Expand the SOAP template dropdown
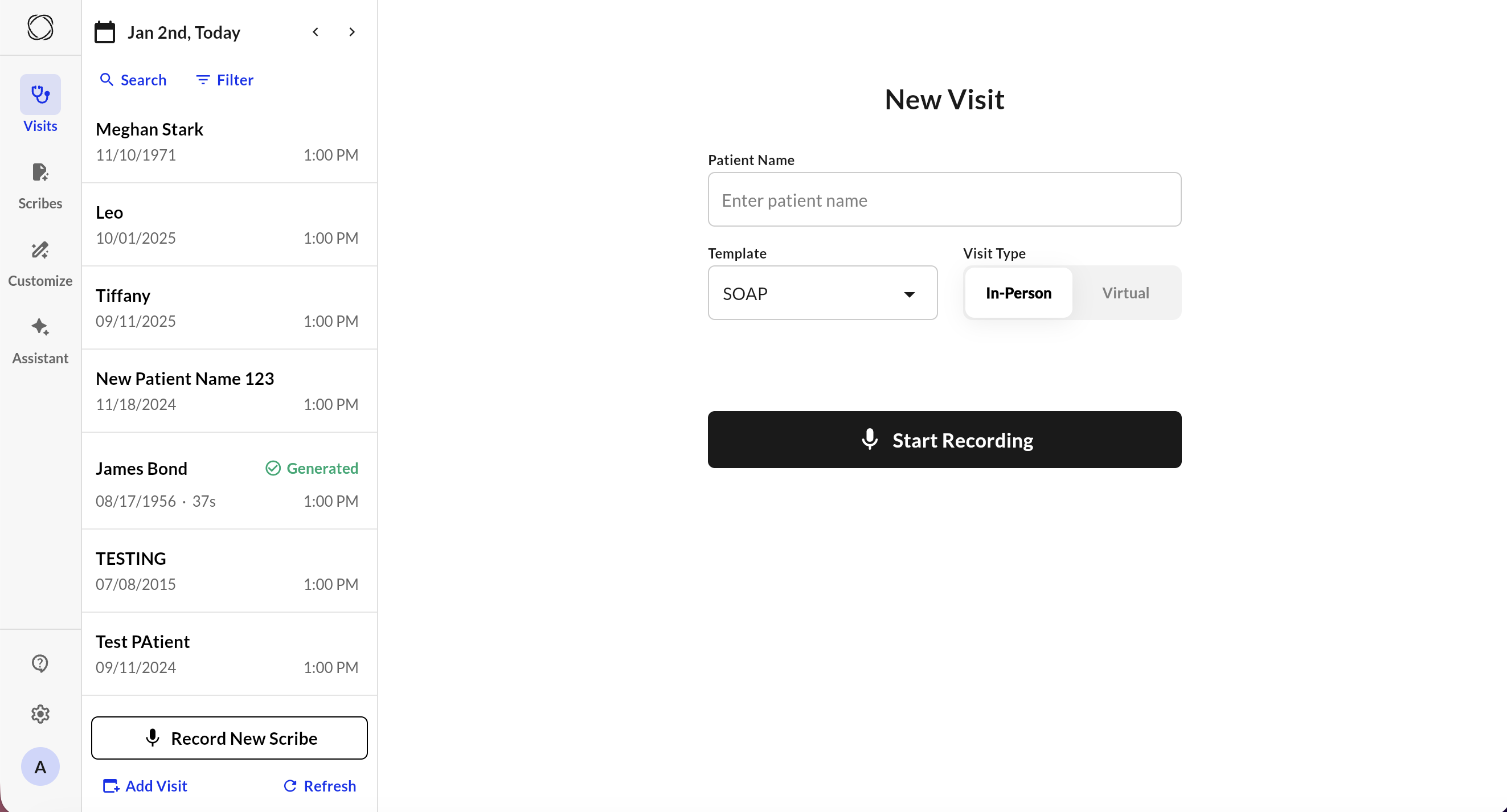Screen dimensions: 1507x812 tap(822, 293)
